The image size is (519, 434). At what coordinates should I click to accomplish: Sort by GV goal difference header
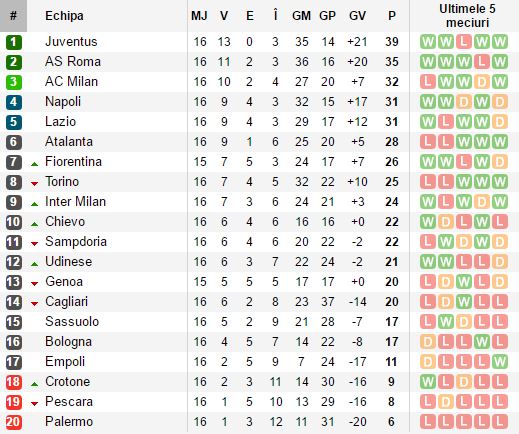click(x=357, y=16)
